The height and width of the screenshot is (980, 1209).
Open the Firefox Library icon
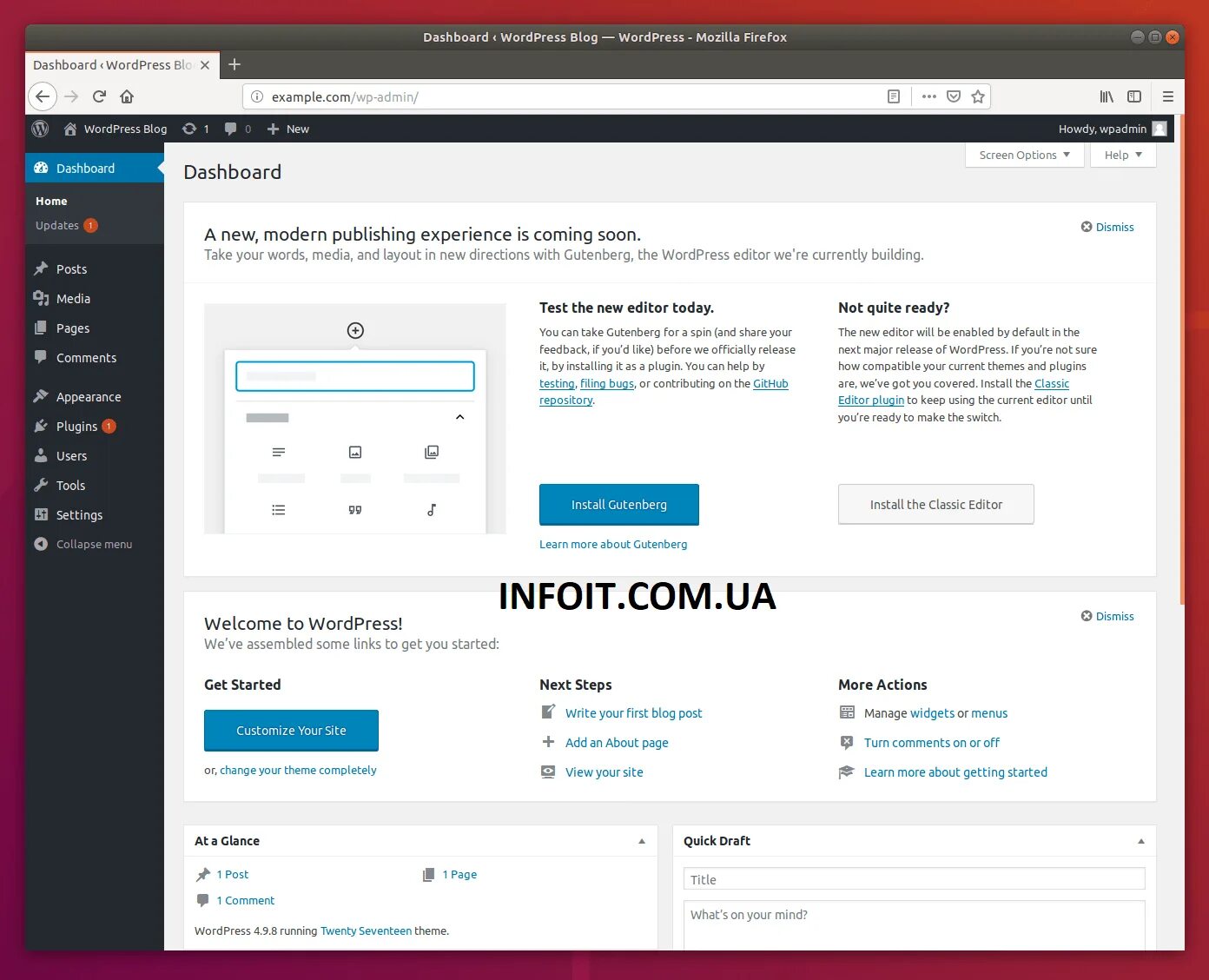click(x=1107, y=96)
